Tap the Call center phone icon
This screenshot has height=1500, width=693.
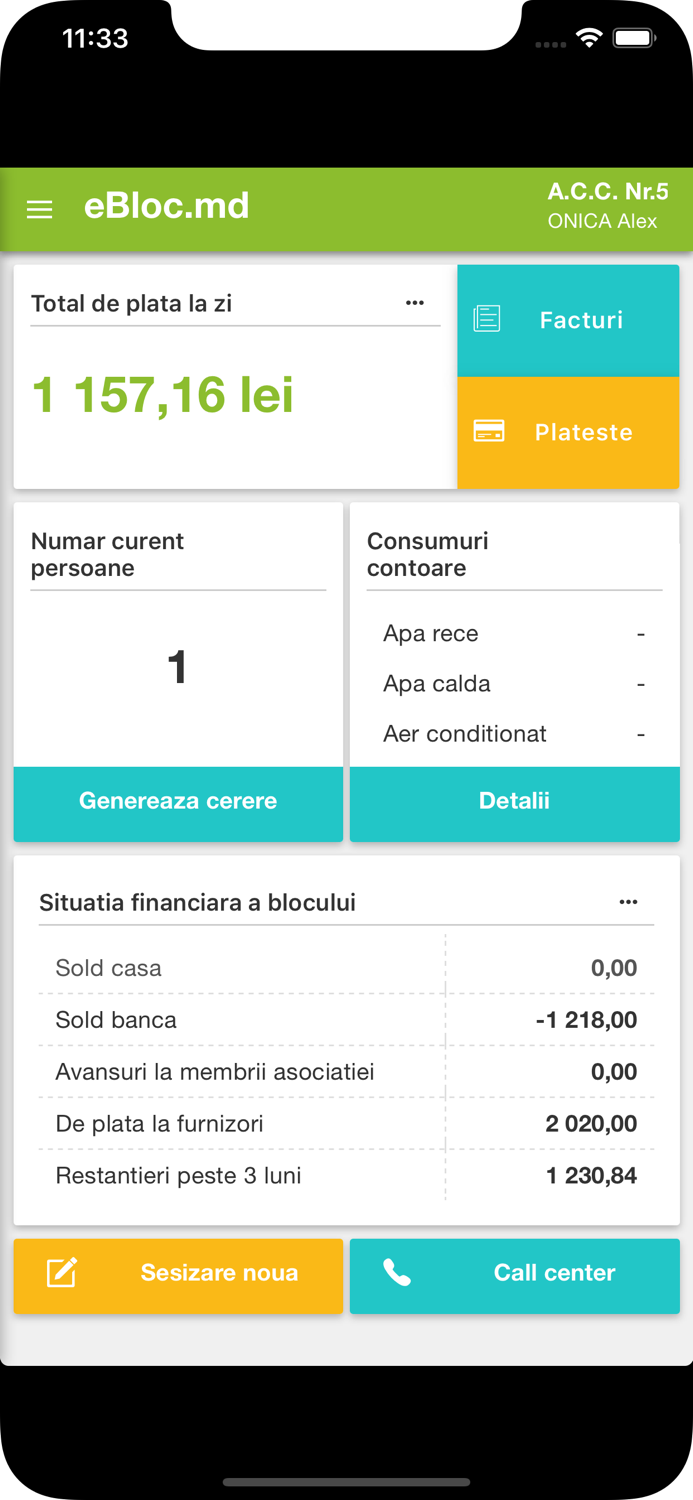point(397,1273)
